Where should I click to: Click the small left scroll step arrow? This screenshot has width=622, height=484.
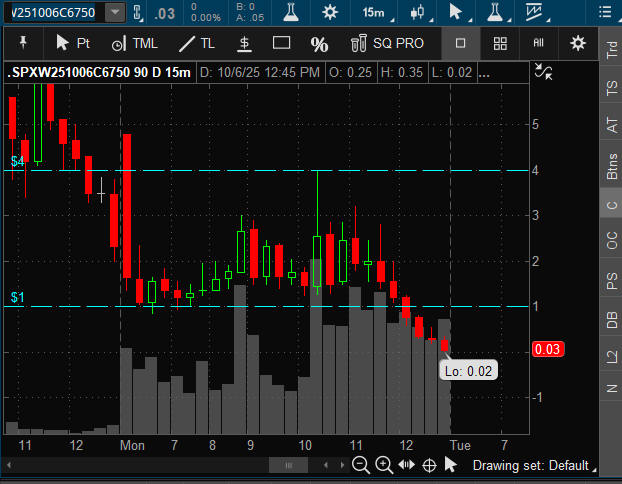click(326, 465)
